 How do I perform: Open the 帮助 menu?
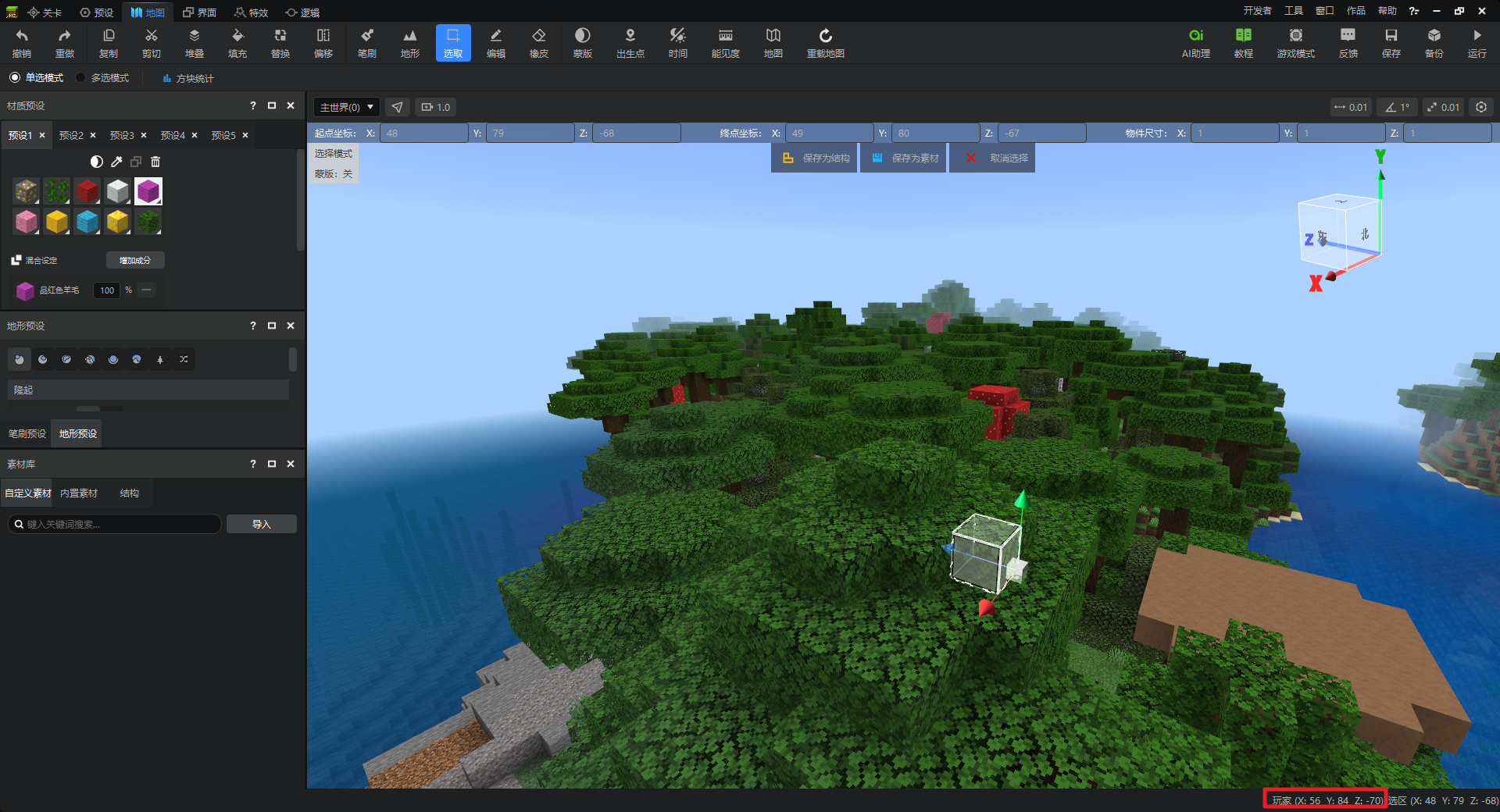tap(1387, 11)
